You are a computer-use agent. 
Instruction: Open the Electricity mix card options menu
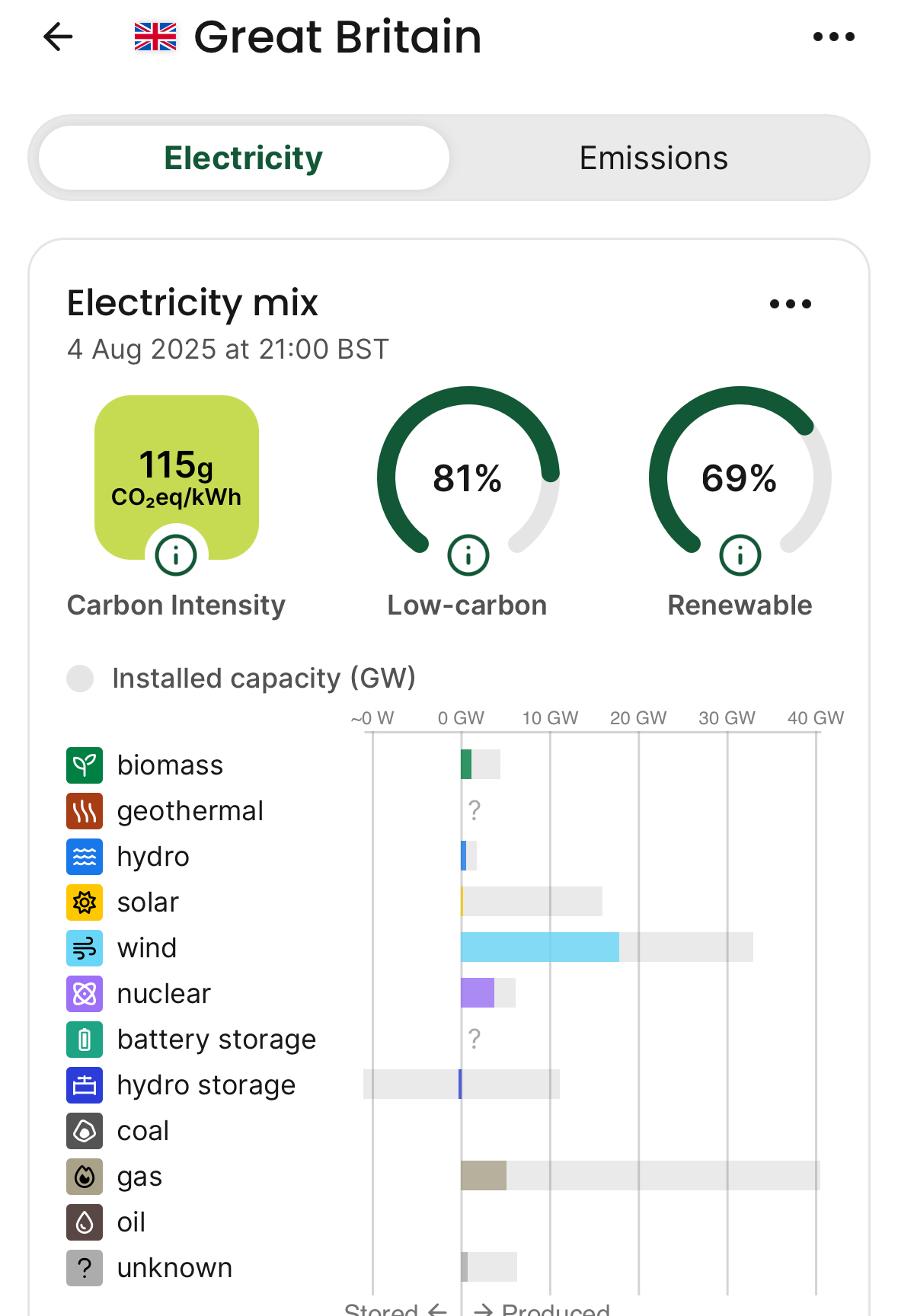790,304
